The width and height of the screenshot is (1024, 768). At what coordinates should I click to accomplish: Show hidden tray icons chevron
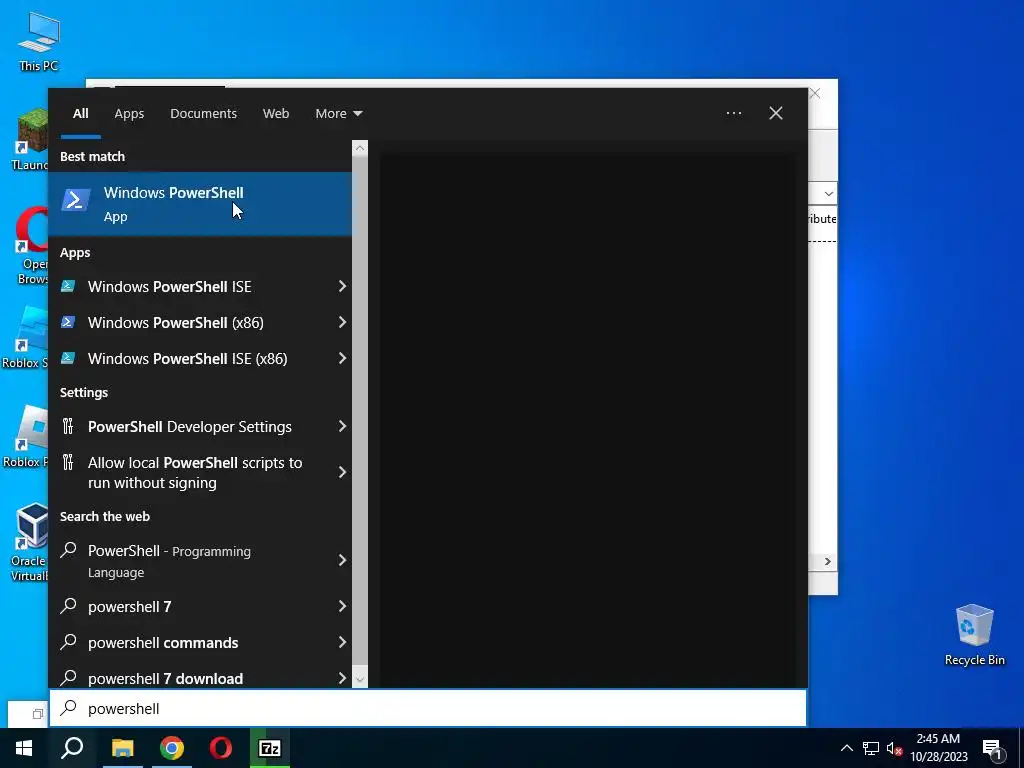click(x=846, y=748)
